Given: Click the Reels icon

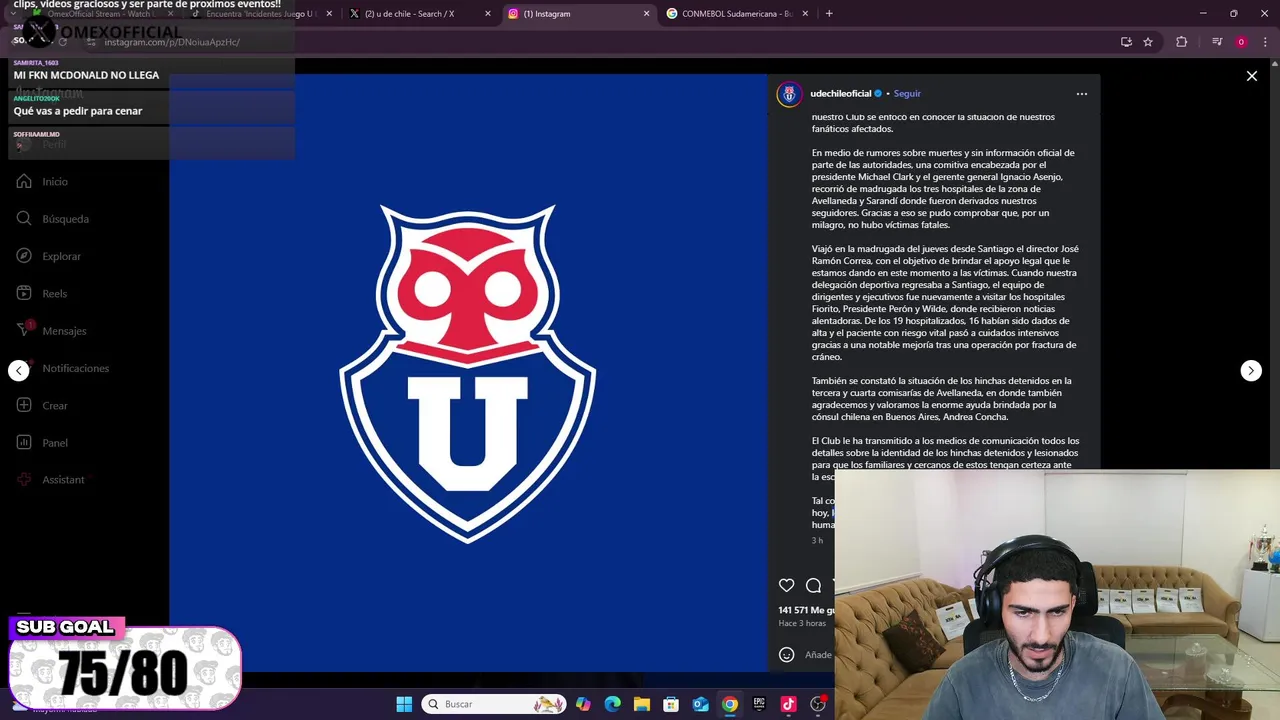Looking at the screenshot, I should (24, 294).
